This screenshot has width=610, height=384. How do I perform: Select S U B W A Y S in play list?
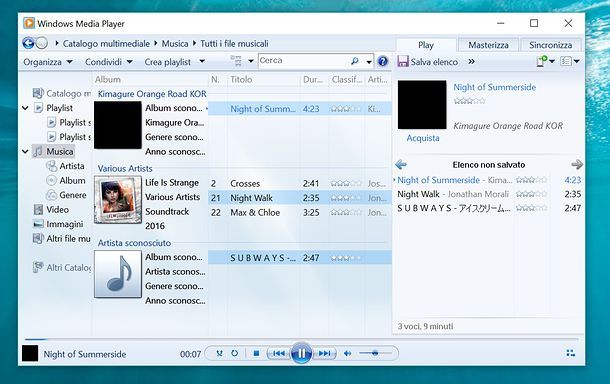488,208
